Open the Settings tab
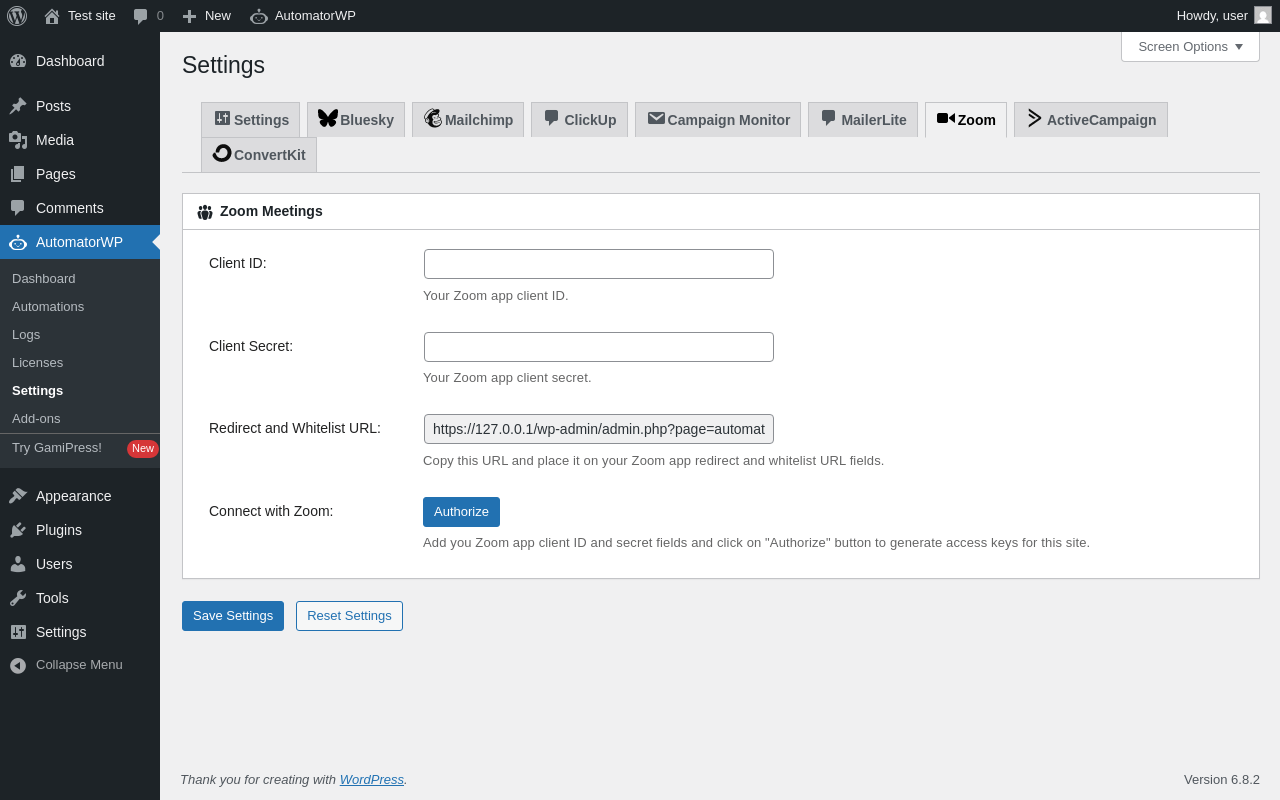 coord(250,120)
